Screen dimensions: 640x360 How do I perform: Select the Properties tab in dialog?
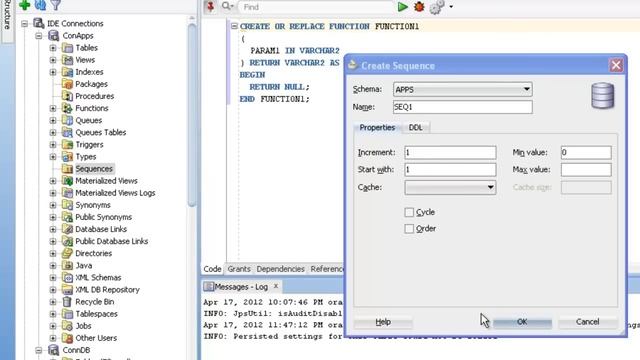click(x=377, y=127)
